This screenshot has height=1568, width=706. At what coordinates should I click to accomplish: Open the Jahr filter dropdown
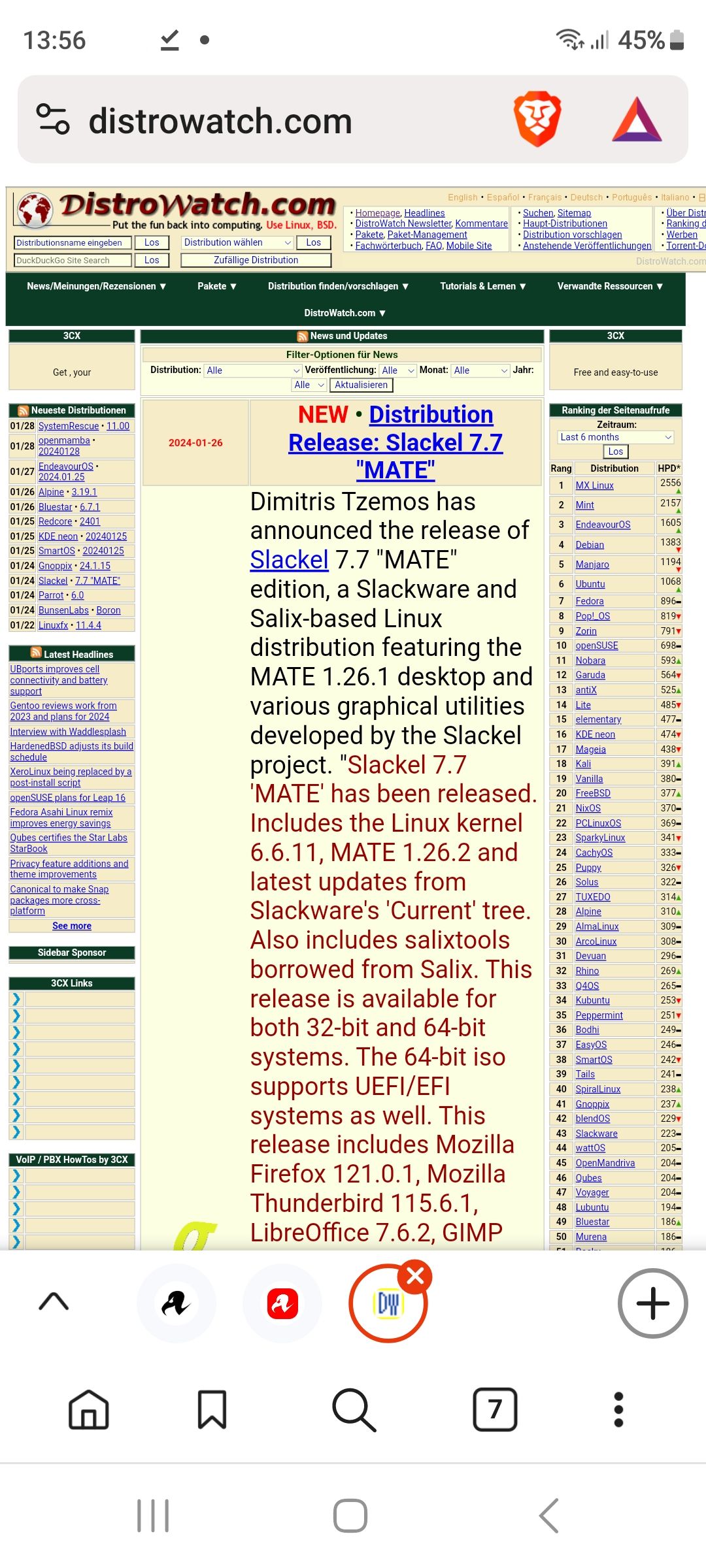309,385
